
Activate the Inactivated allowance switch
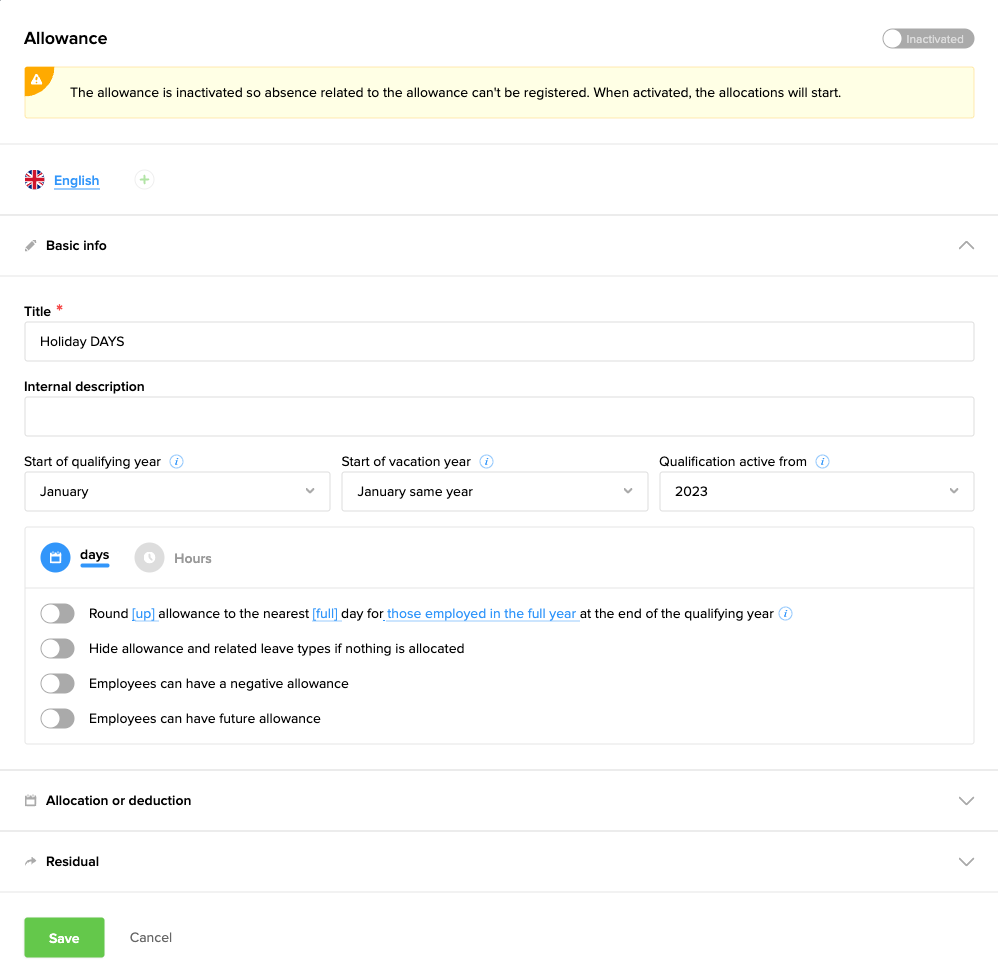[927, 39]
